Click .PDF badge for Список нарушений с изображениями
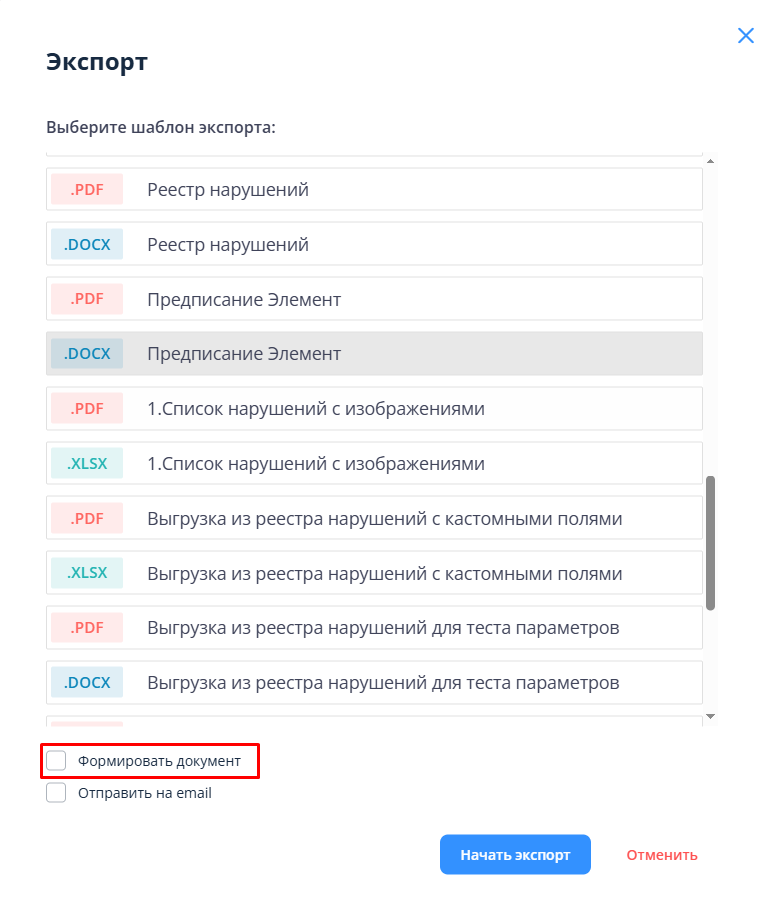The height and width of the screenshot is (902, 763). 87,409
